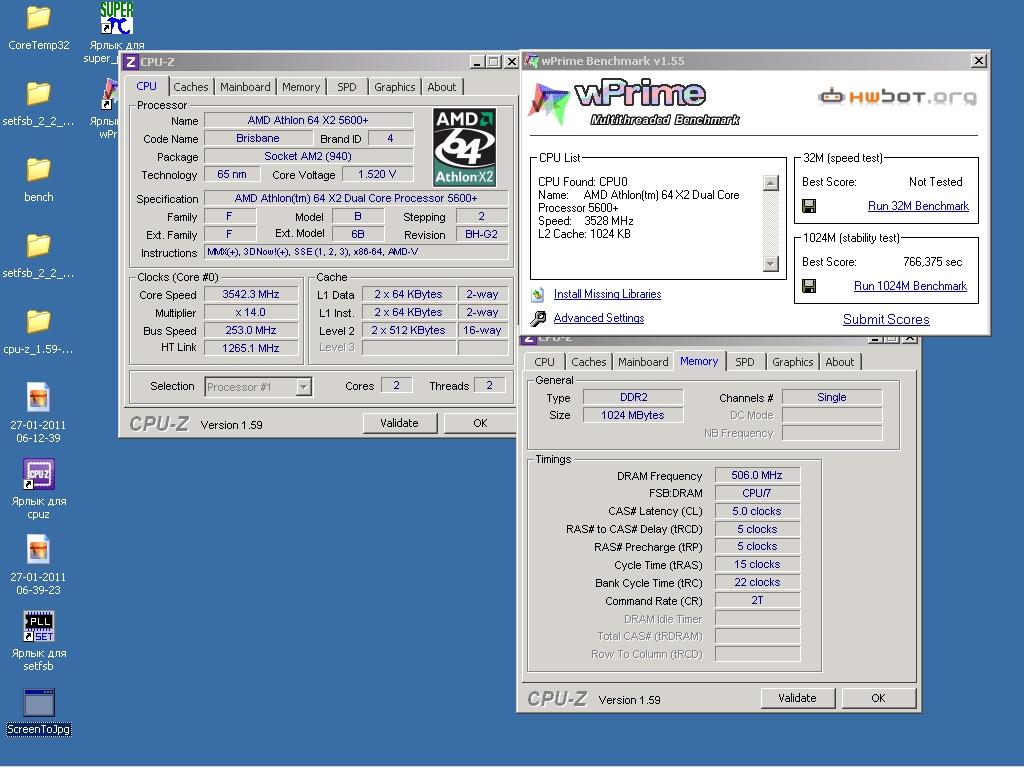Close the wPrime Benchmark window
The image size is (1024, 768).
pos(978,61)
